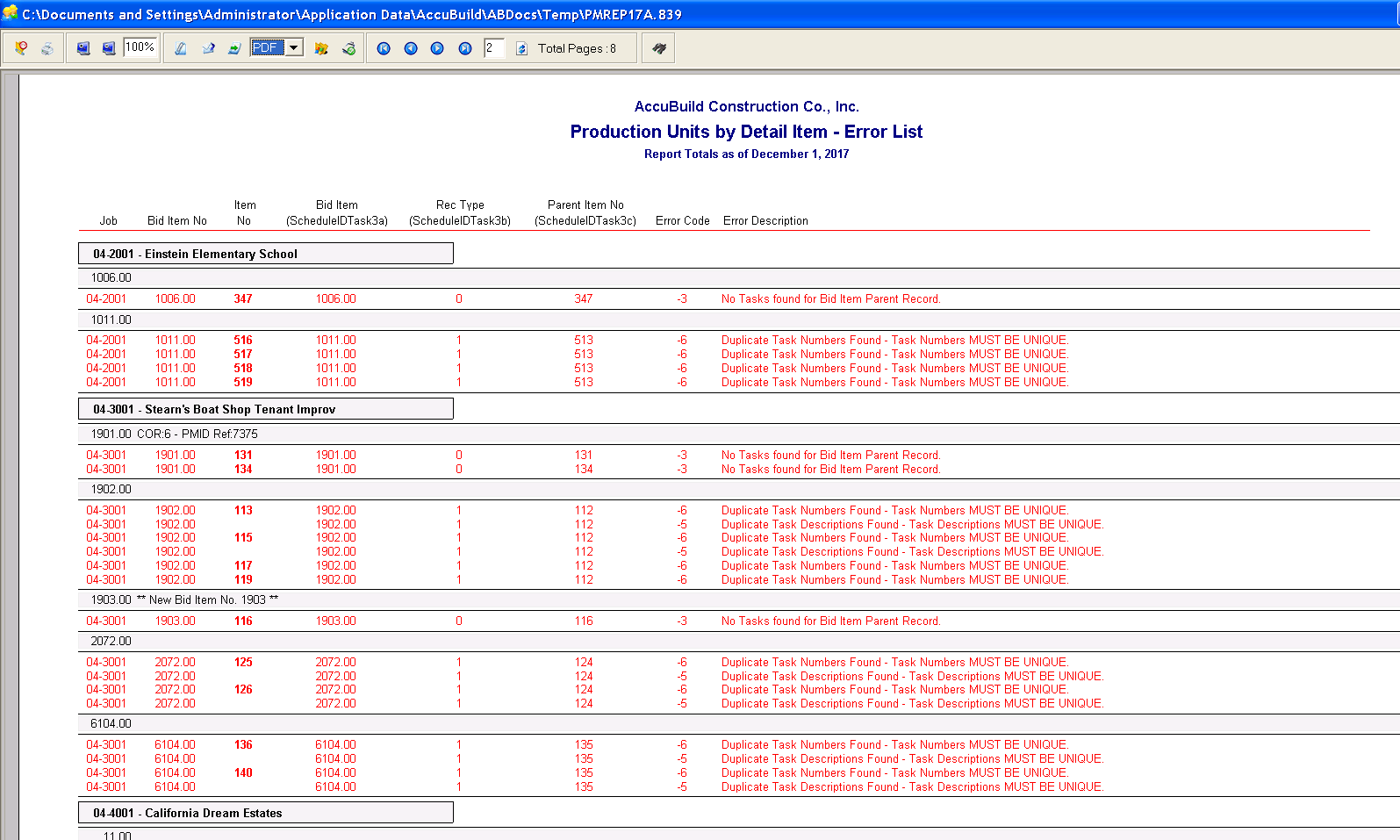This screenshot has height=840, width=1400.
Task: Select the 04-2001 Einstein Elementary School header
Action: point(265,254)
